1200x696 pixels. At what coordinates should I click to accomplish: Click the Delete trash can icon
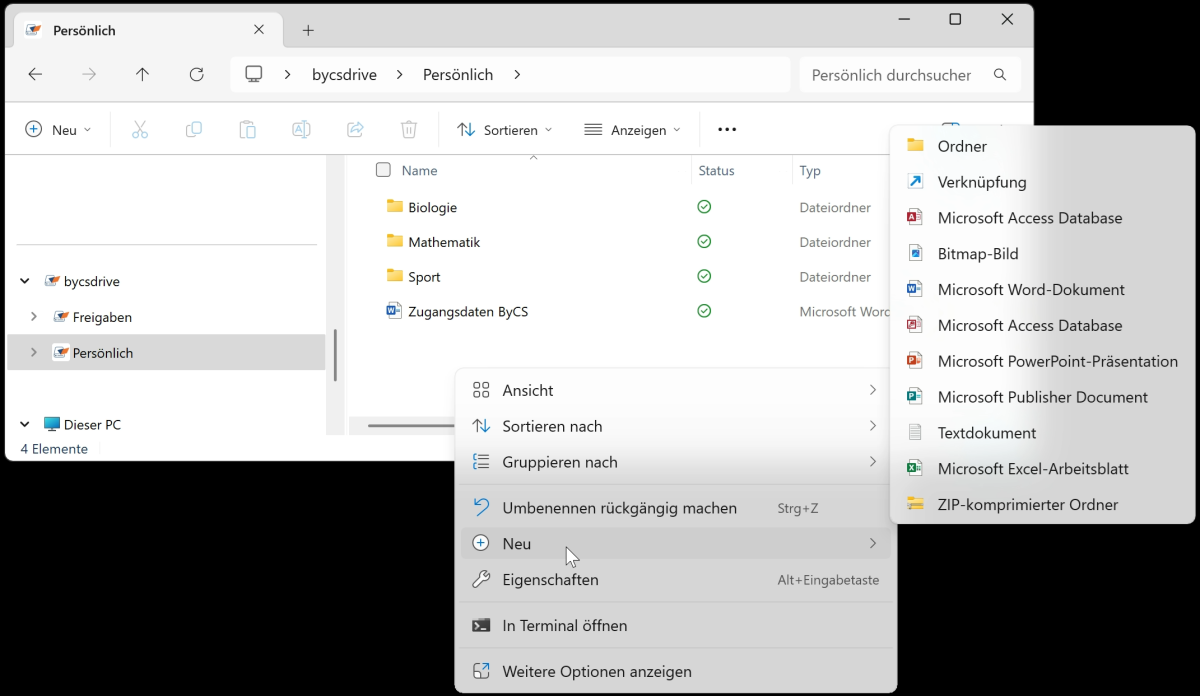(x=408, y=130)
